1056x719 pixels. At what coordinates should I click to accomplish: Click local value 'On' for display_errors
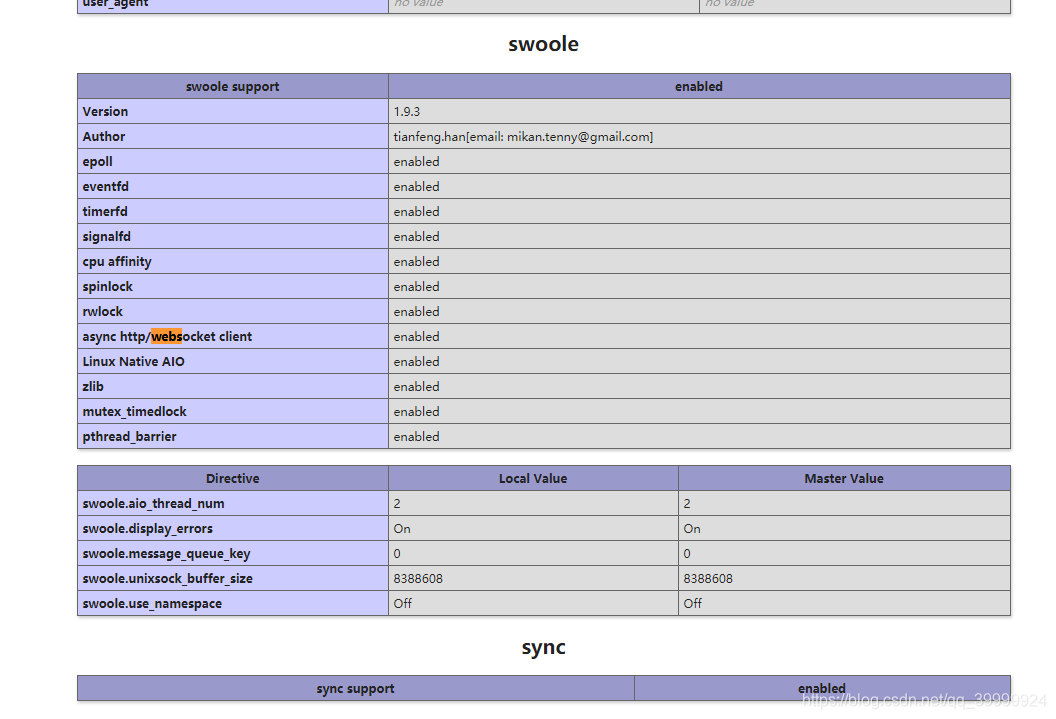point(402,528)
